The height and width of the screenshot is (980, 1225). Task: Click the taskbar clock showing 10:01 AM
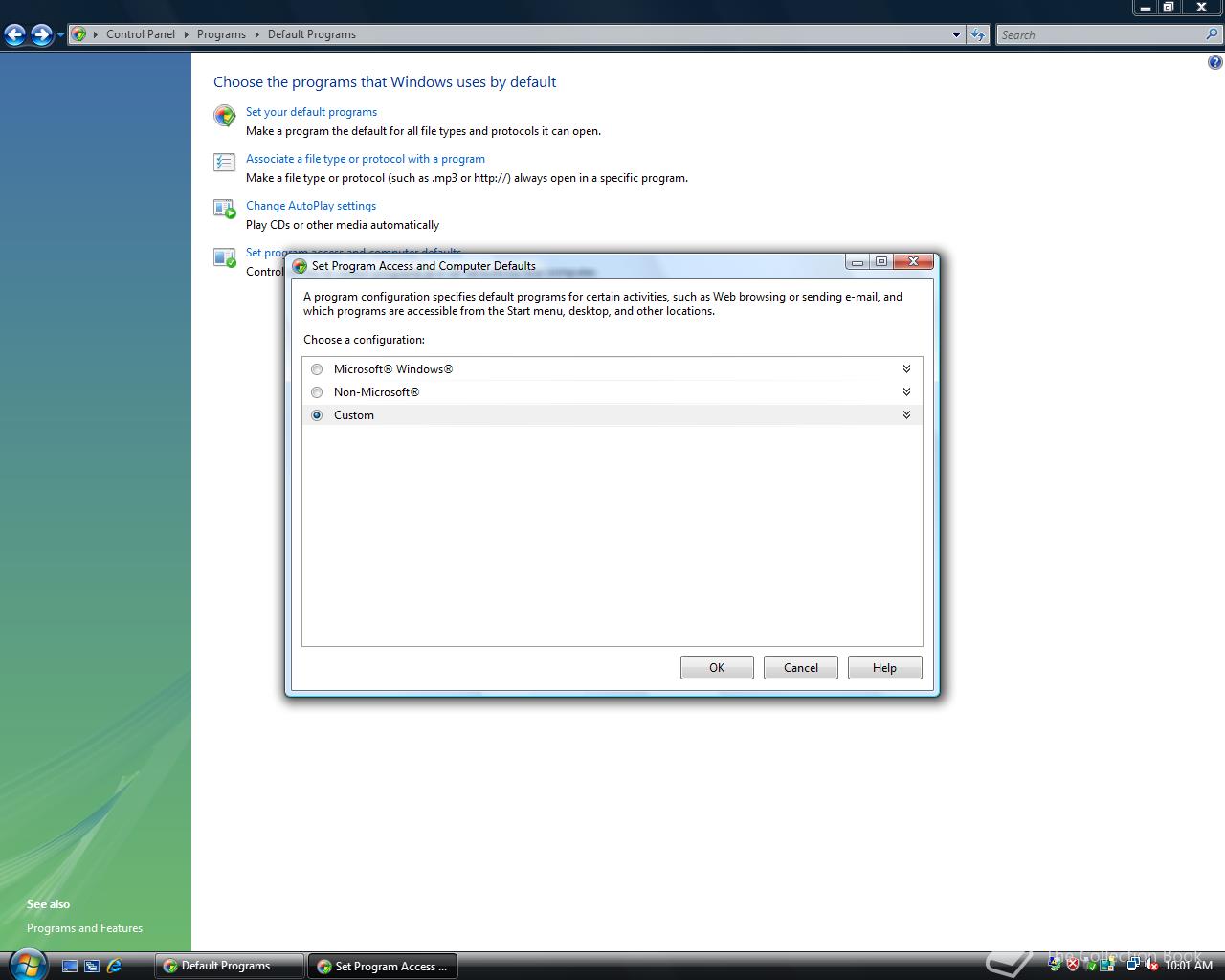click(1189, 965)
